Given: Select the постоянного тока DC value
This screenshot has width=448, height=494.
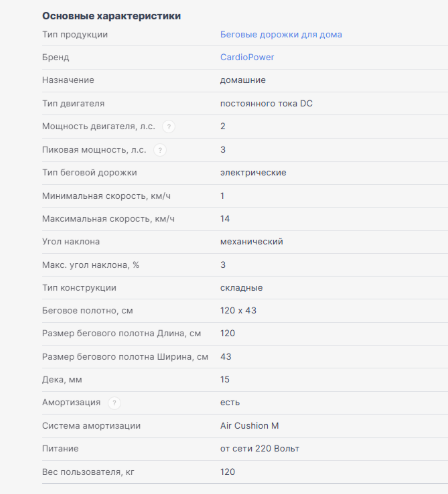Looking at the screenshot, I should (266, 104).
